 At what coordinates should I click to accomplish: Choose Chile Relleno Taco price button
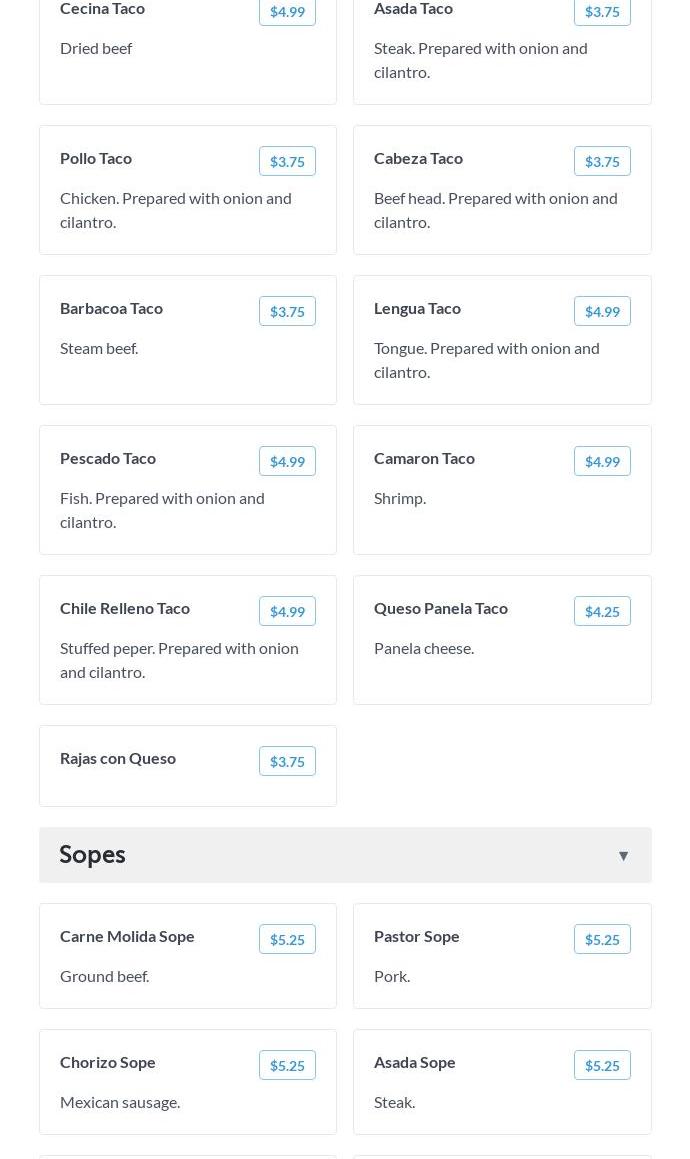(x=287, y=612)
